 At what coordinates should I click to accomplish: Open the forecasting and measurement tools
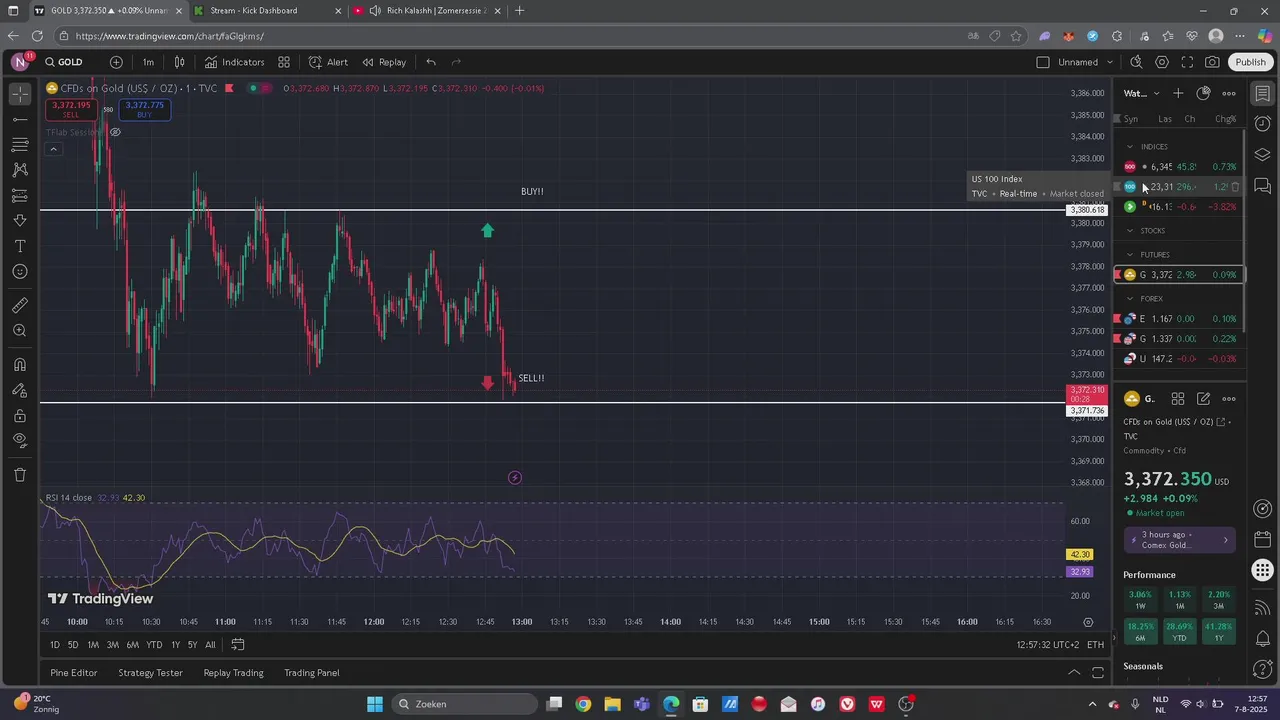click(20, 195)
